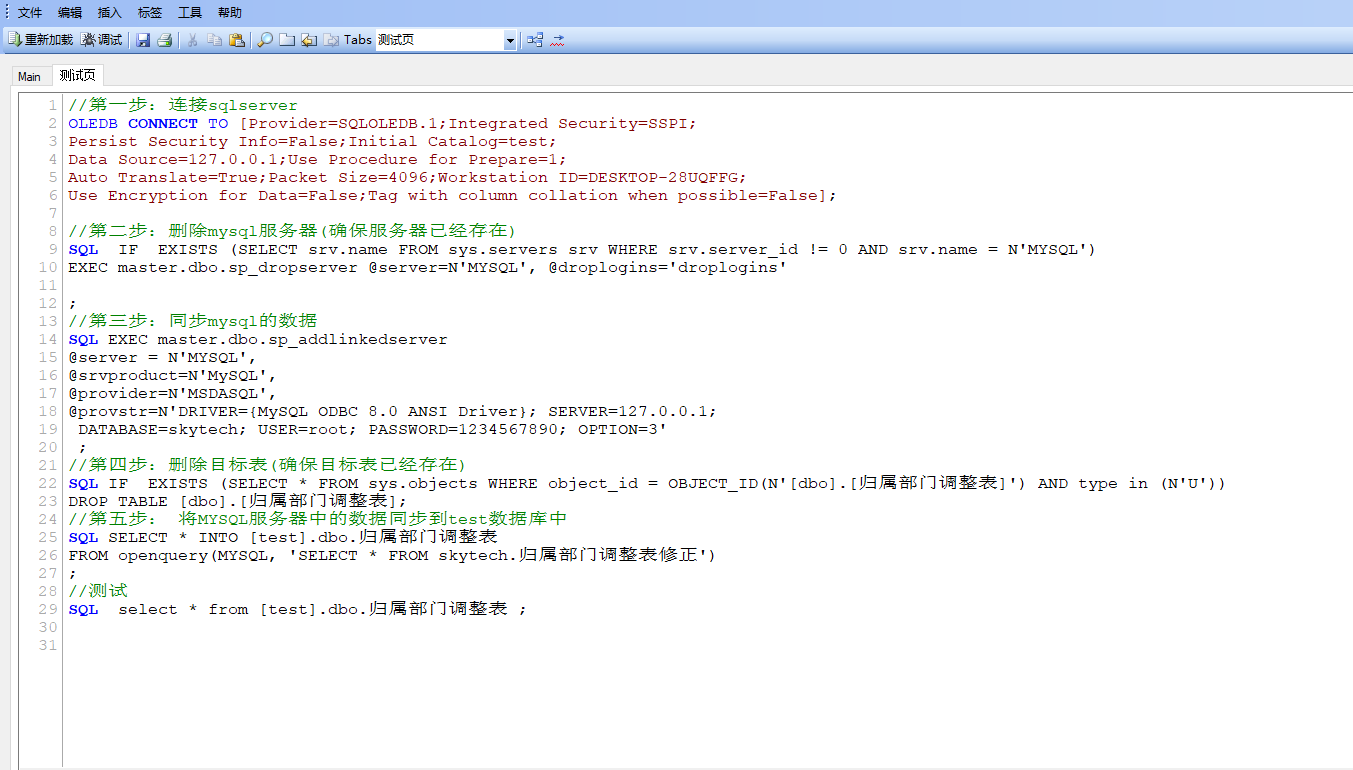This screenshot has width=1353, height=770.
Task: Run the syntax check icon with red underline
Action: [558, 40]
